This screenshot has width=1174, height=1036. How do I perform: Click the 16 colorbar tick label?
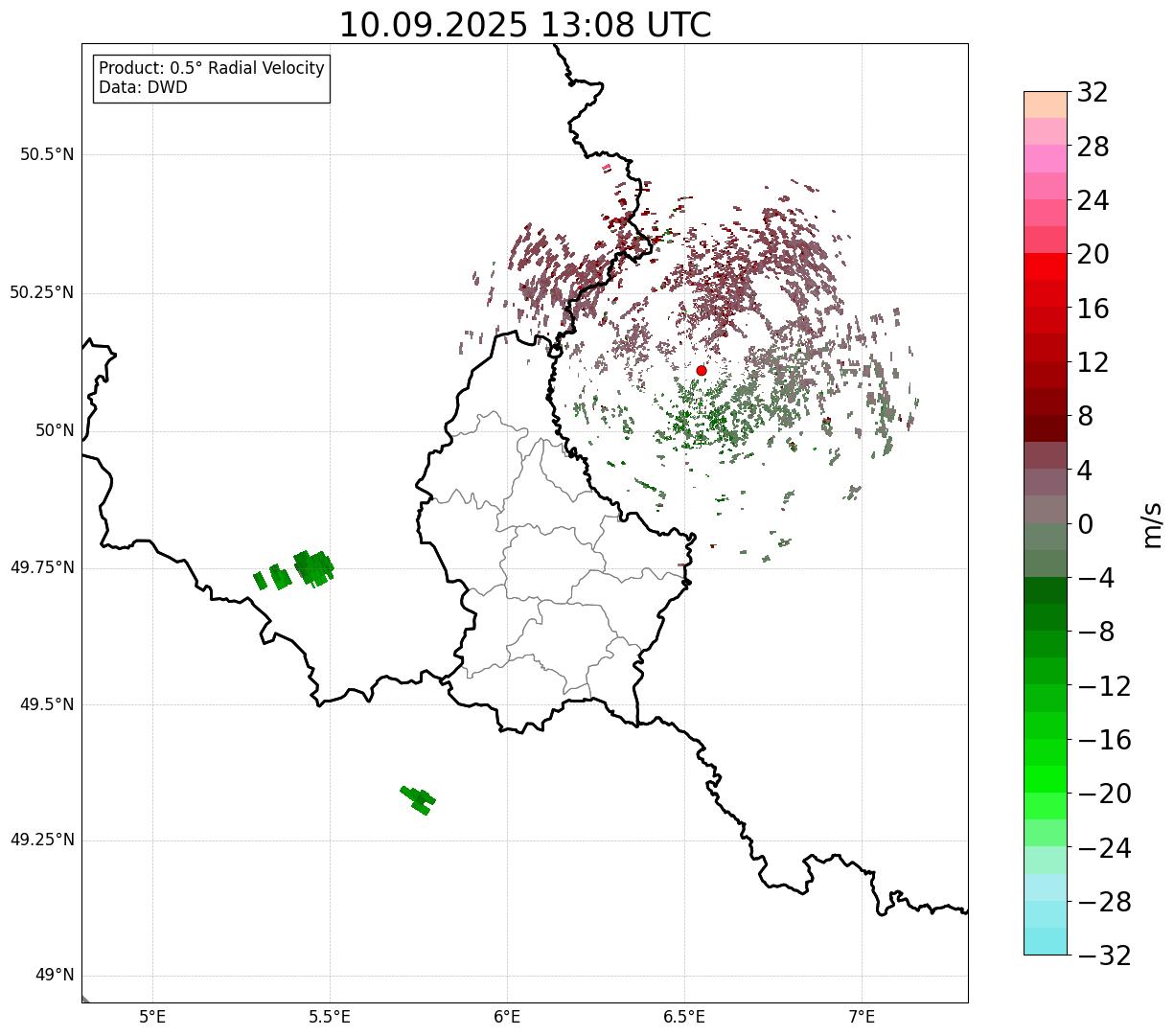[x=1093, y=309]
